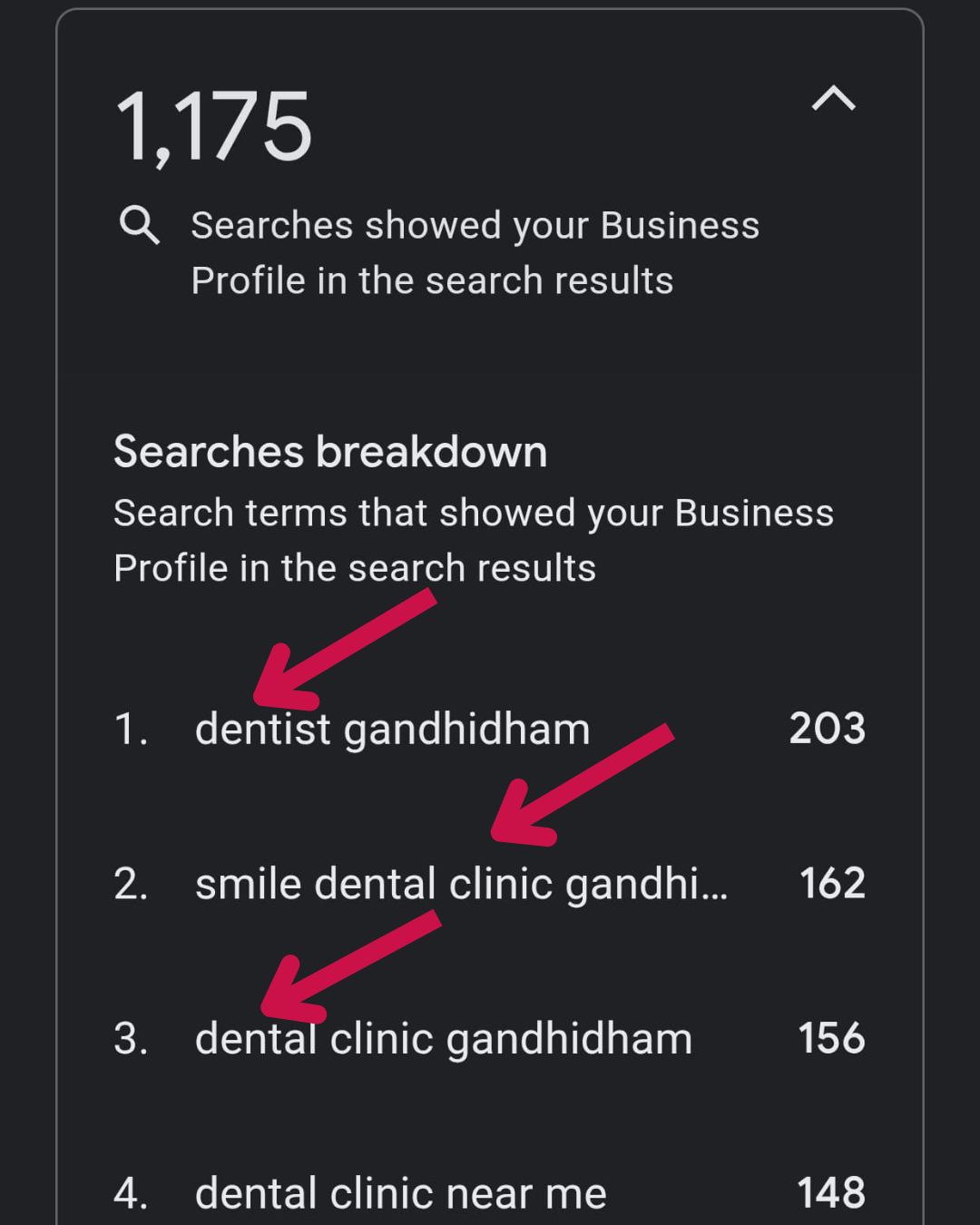Click the Searches breakdown heading

330,452
